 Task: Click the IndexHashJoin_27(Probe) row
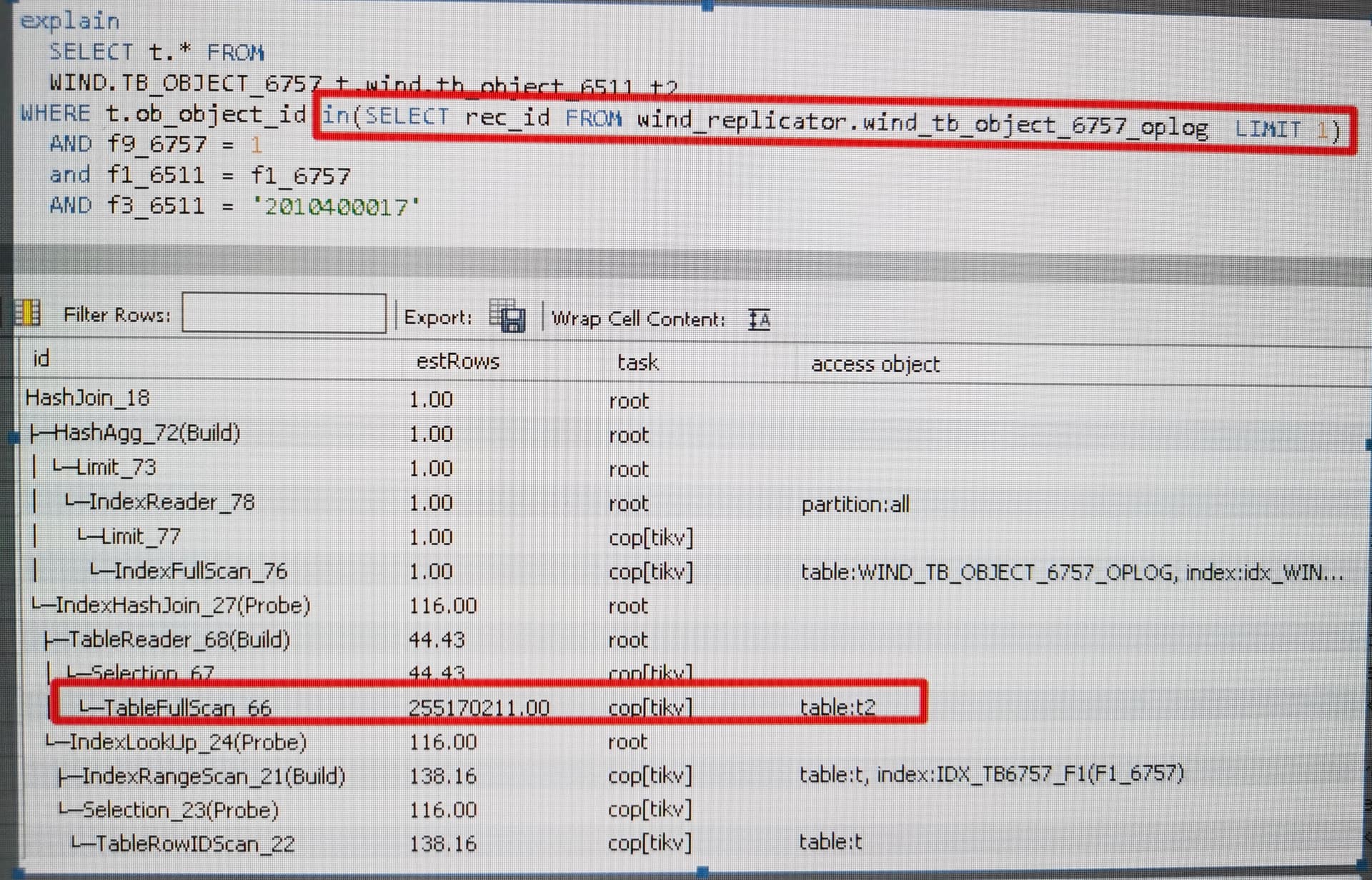click(x=182, y=606)
